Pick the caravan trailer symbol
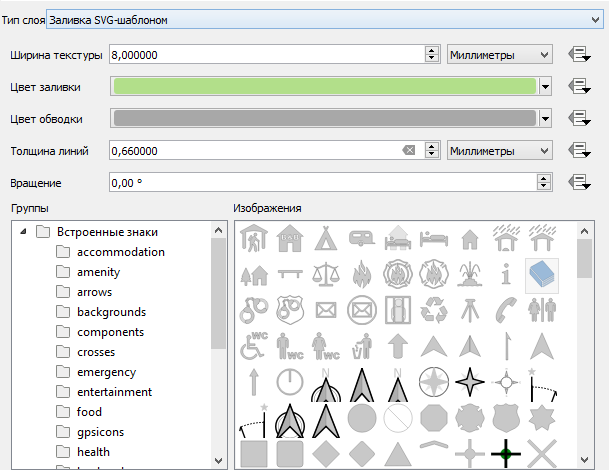Viewport: 609px width, 470px height. tap(361, 238)
